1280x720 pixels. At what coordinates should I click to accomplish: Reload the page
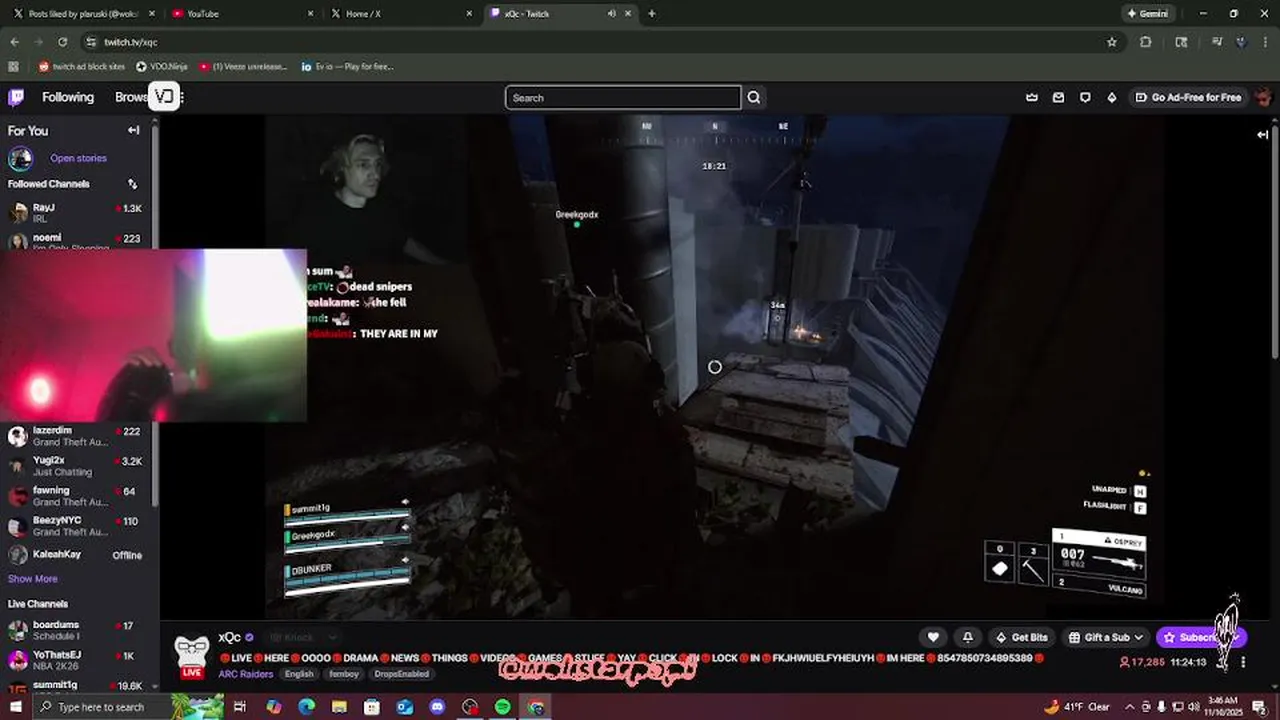62,42
